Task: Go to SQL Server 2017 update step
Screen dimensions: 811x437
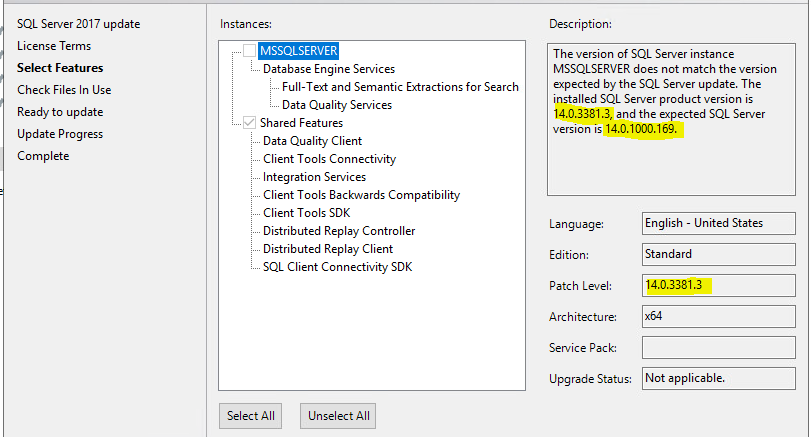Action: pos(79,24)
